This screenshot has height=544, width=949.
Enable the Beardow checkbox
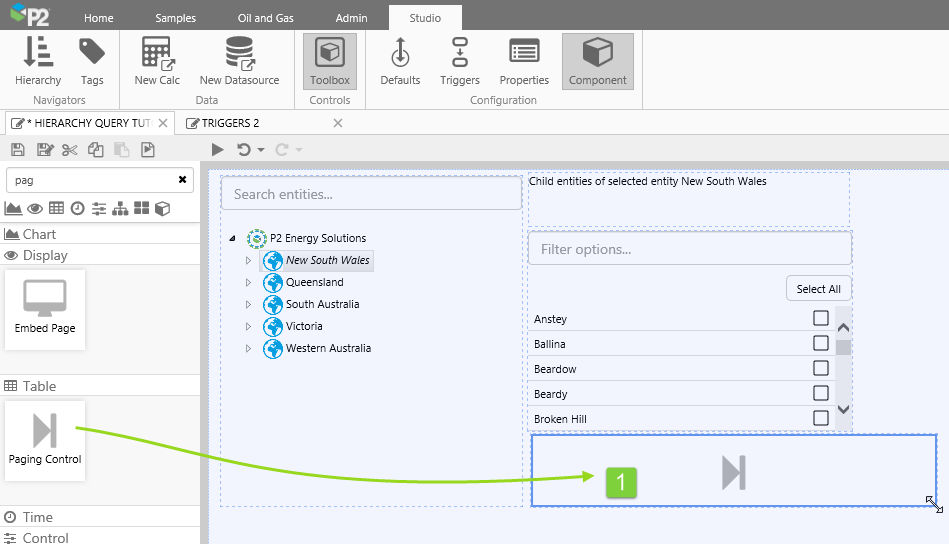pyautogui.click(x=821, y=368)
